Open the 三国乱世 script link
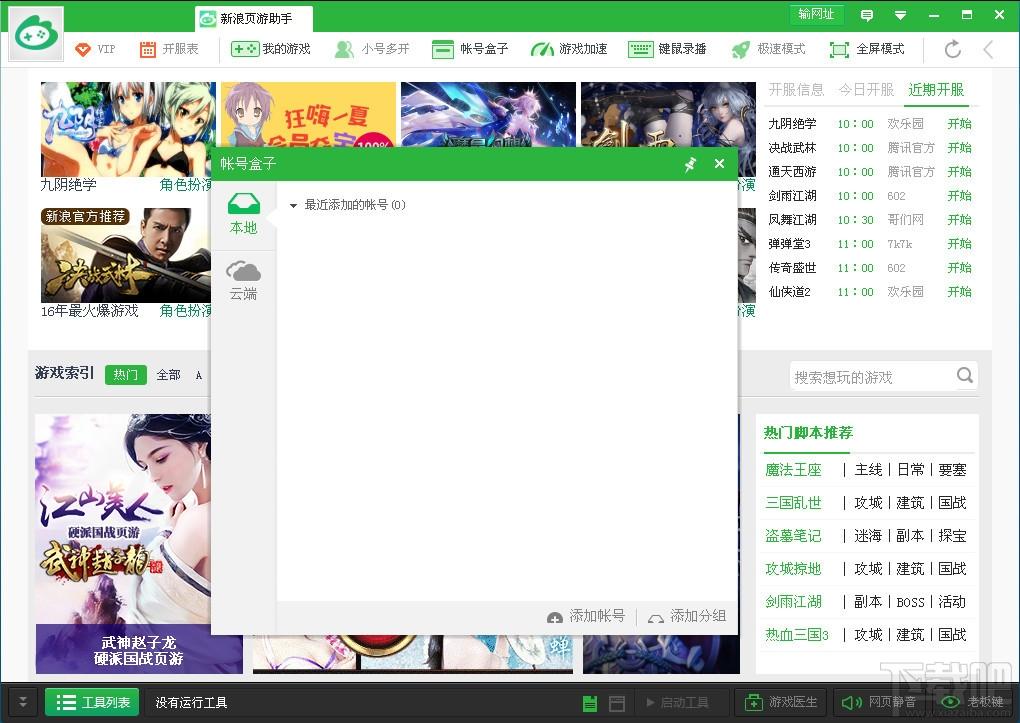Screen dimensions: 1020x723 (x=793, y=502)
